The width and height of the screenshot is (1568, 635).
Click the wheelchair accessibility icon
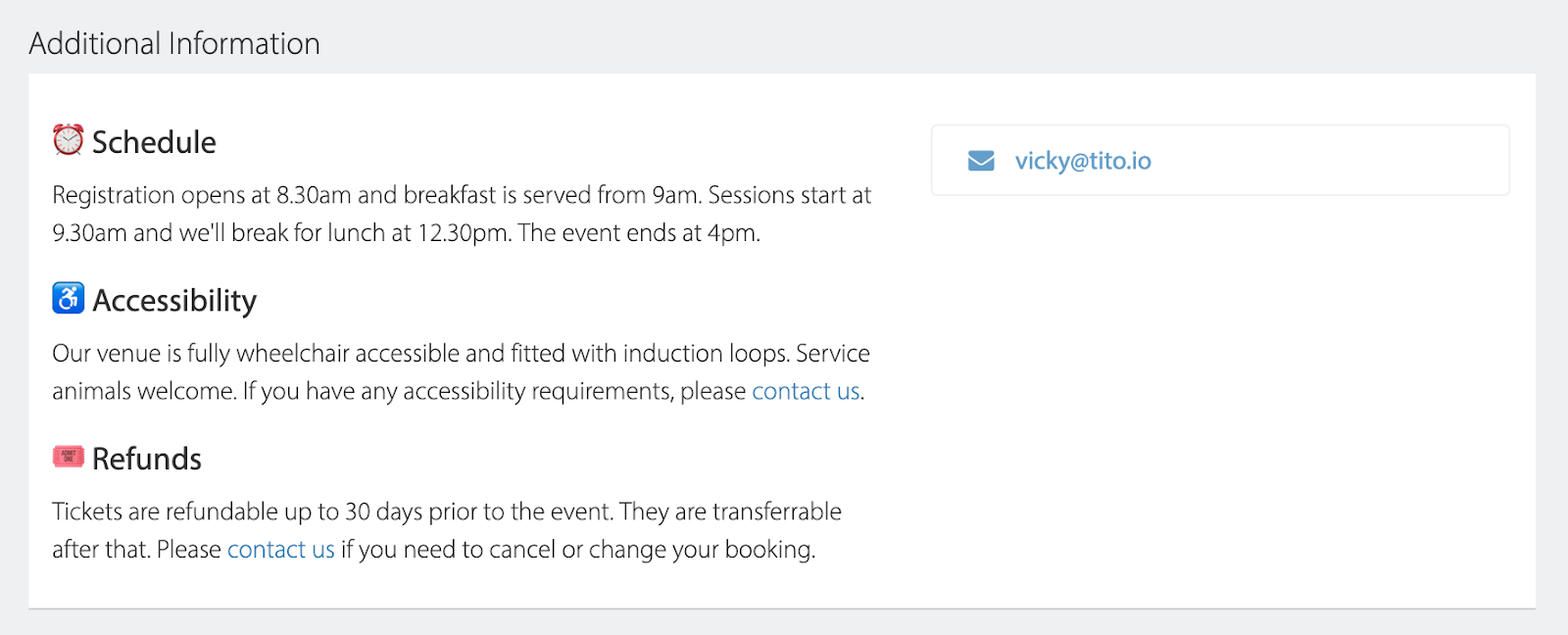click(x=68, y=298)
